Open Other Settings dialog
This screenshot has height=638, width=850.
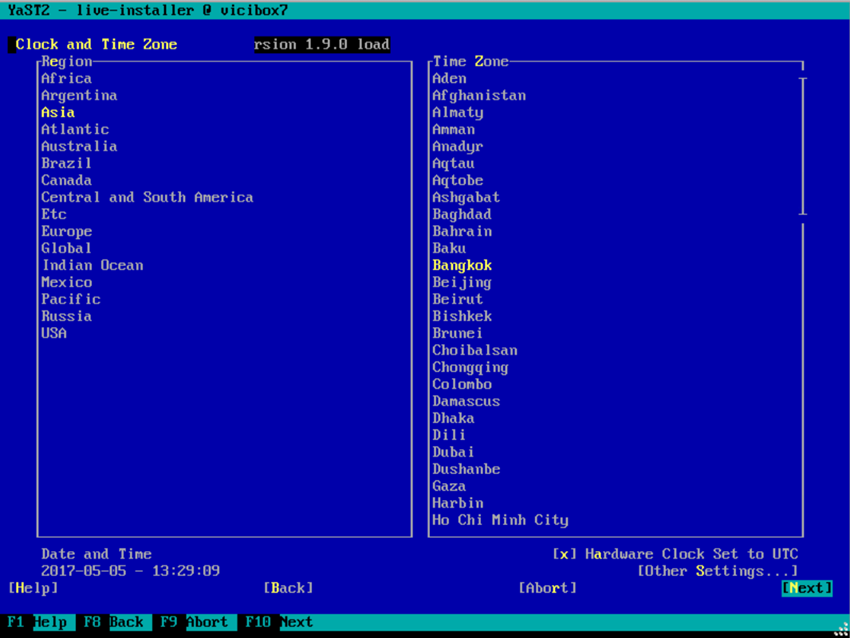click(x=717, y=571)
